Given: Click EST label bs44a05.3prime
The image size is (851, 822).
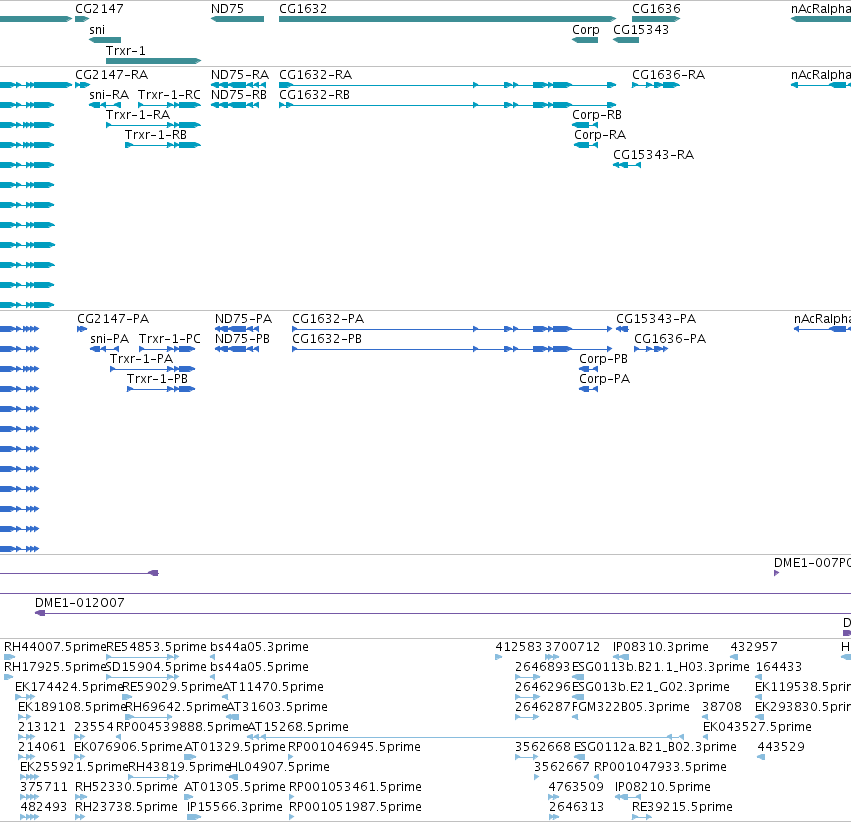Looking at the screenshot, I should click(x=259, y=647).
